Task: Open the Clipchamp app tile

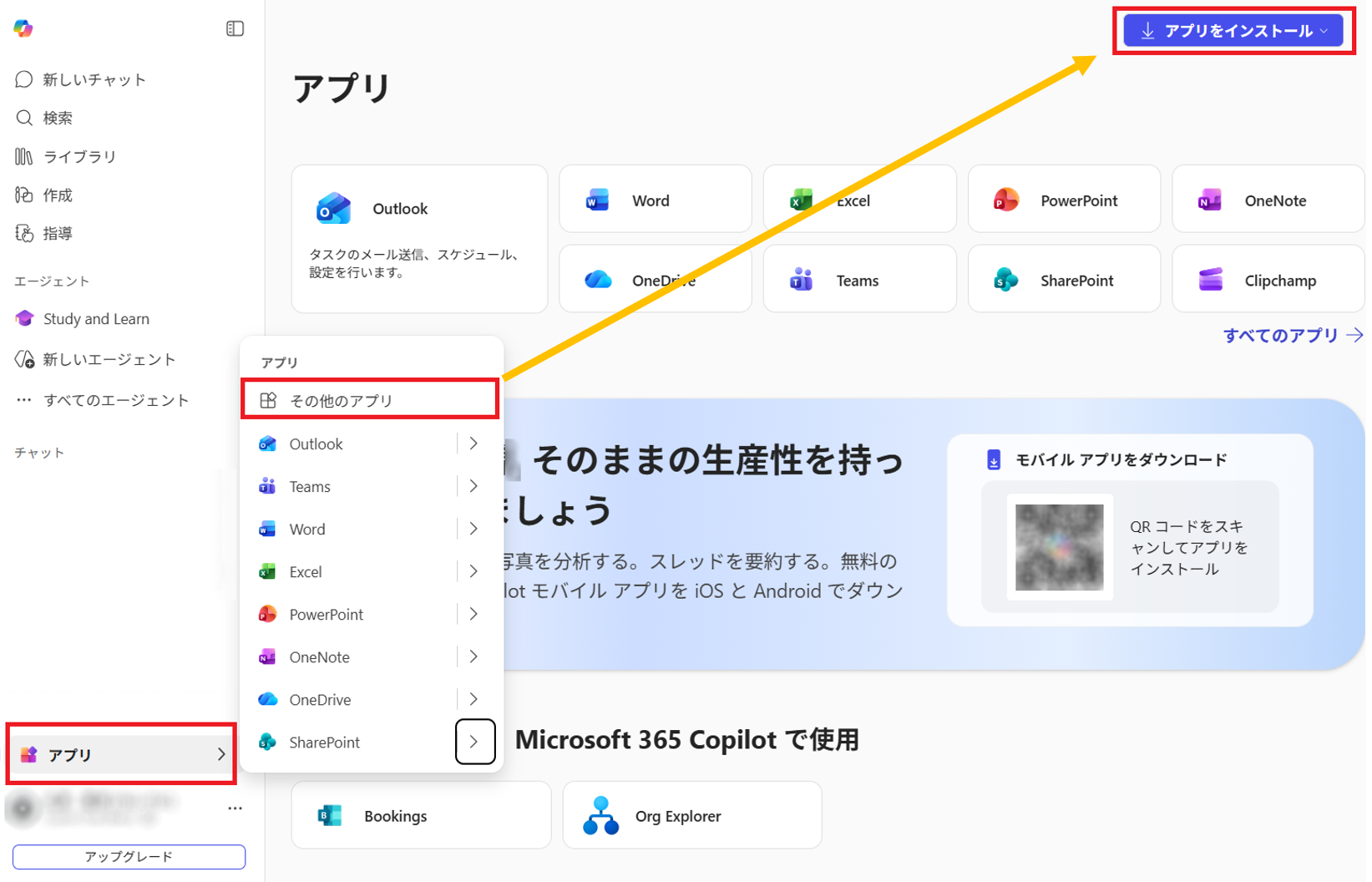Action: click(x=1268, y=279)
